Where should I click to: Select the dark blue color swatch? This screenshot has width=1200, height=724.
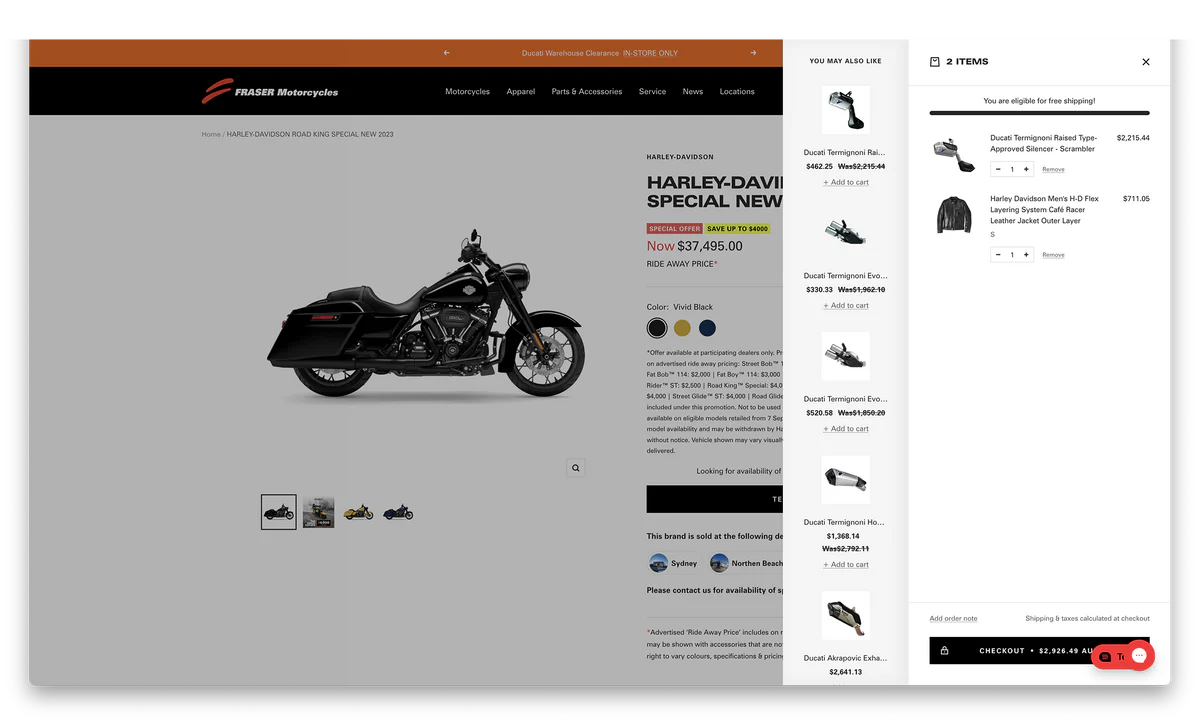pos(707,328)
